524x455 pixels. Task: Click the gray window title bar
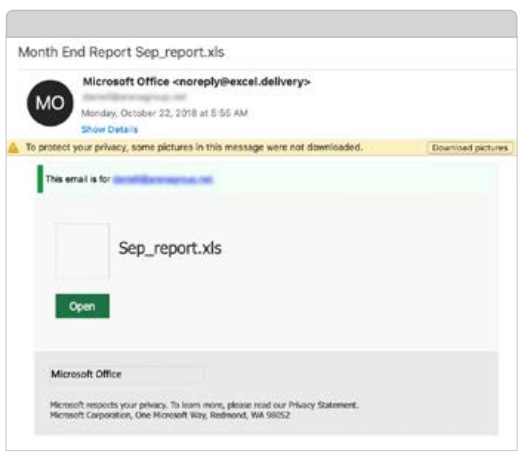[x=262, y=24]
